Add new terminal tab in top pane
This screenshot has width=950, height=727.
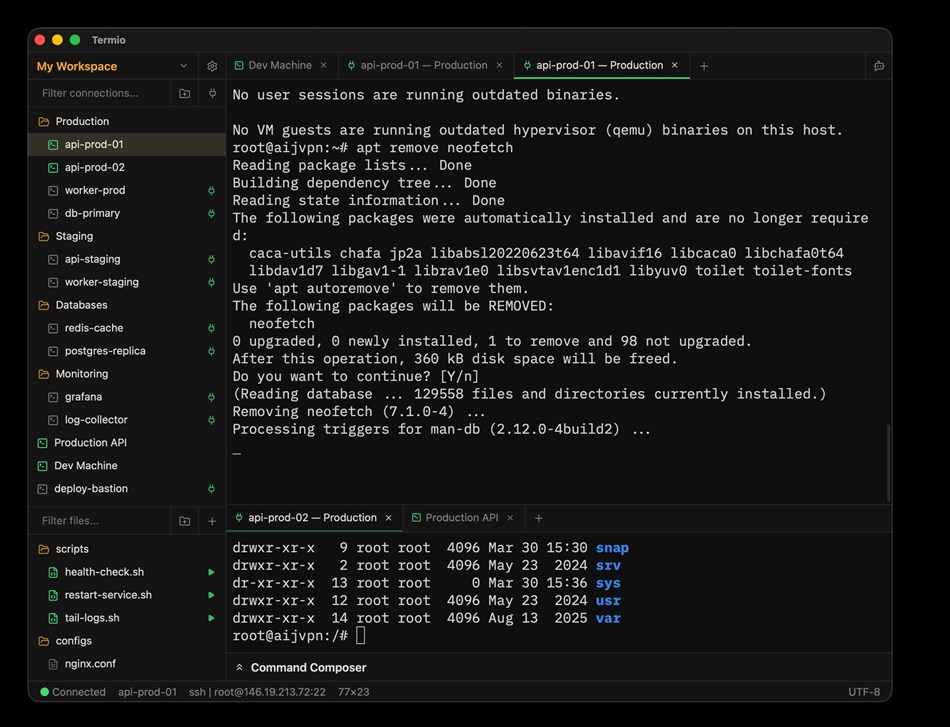(x=703, y=66)
